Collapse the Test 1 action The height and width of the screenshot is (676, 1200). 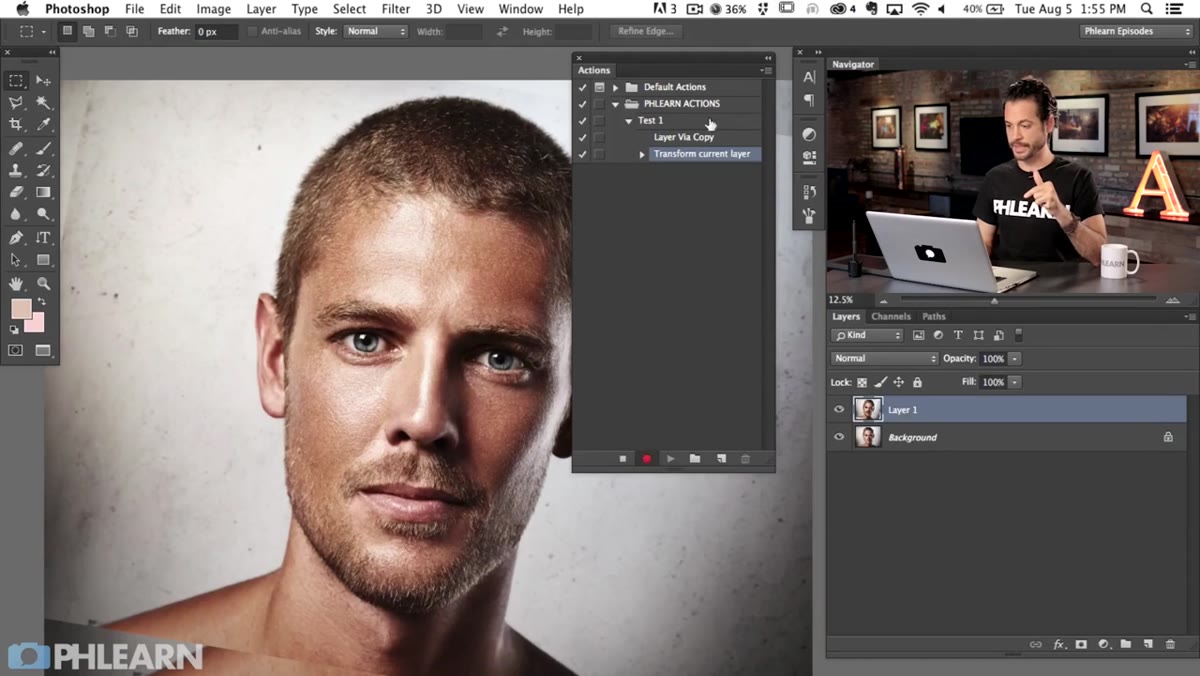pyautogui.click(x=629, y=121)
